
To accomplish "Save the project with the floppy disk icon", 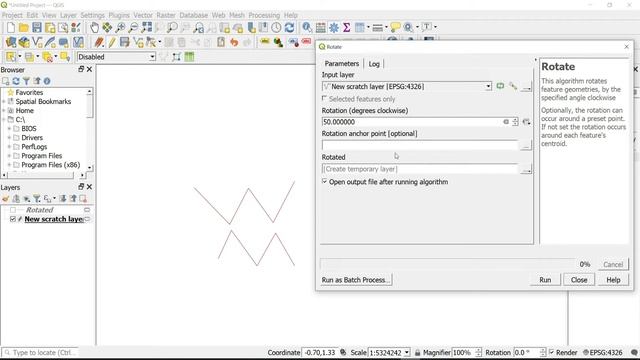I will [x=37, y=27].
